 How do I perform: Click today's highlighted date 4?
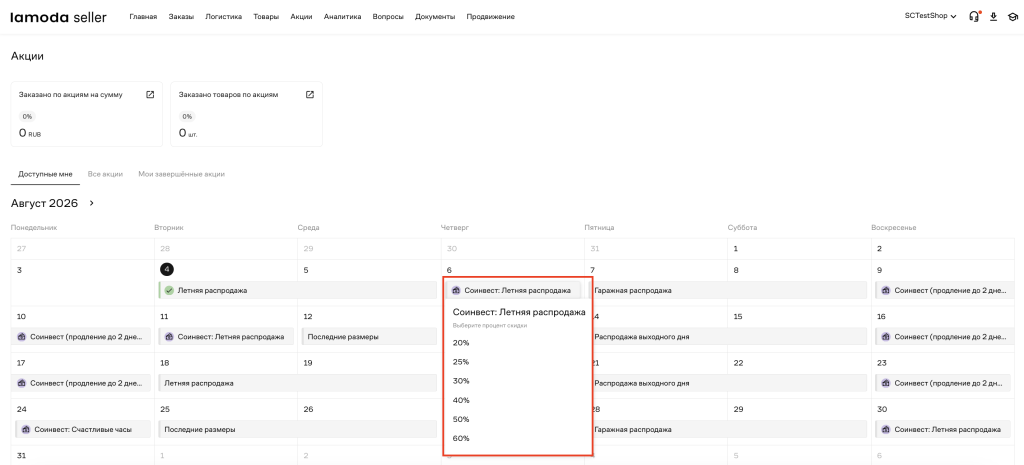click(x=167, y=269)
